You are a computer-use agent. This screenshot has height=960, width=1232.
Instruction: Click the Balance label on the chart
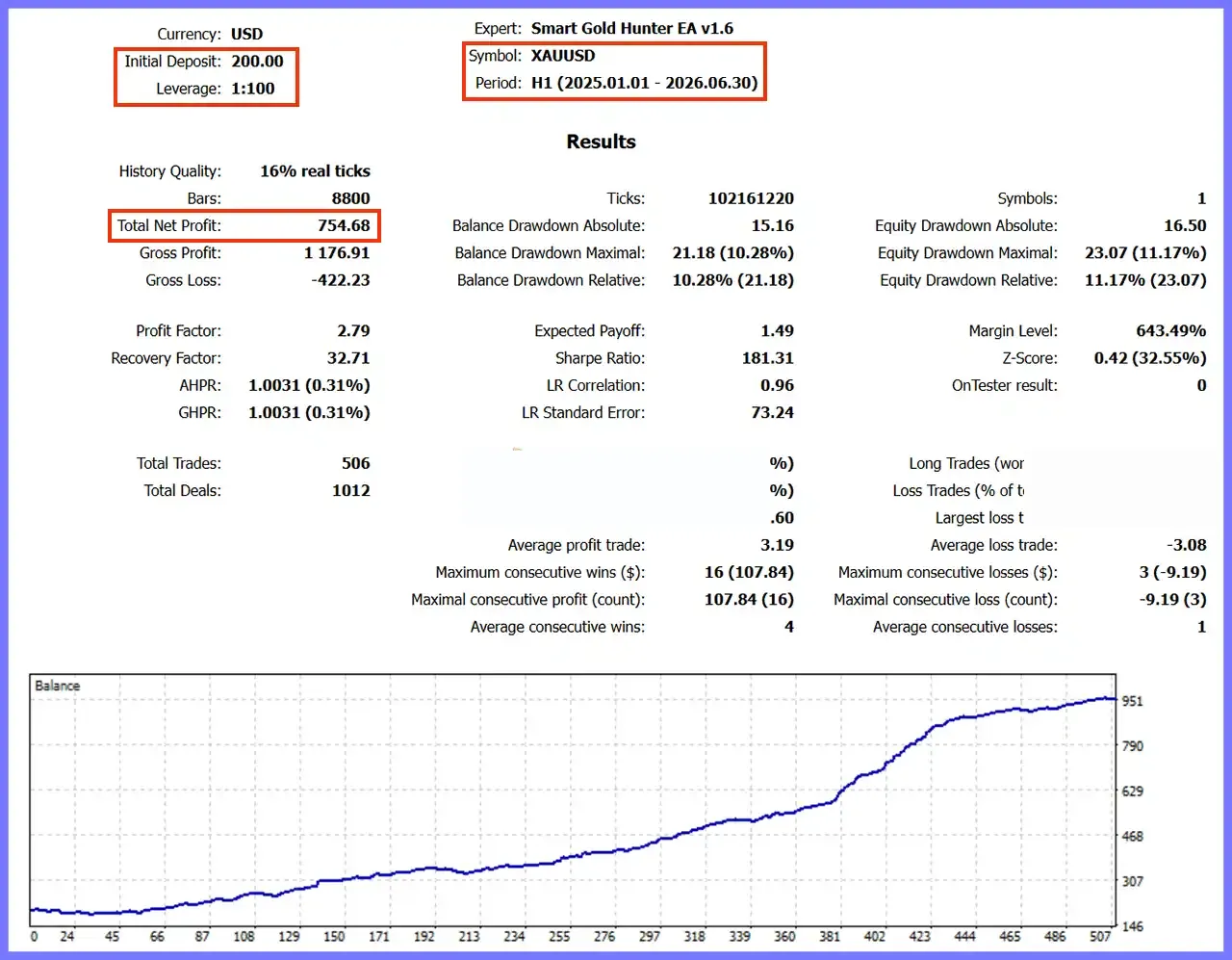pyautogui.click(x=57, y=686)
